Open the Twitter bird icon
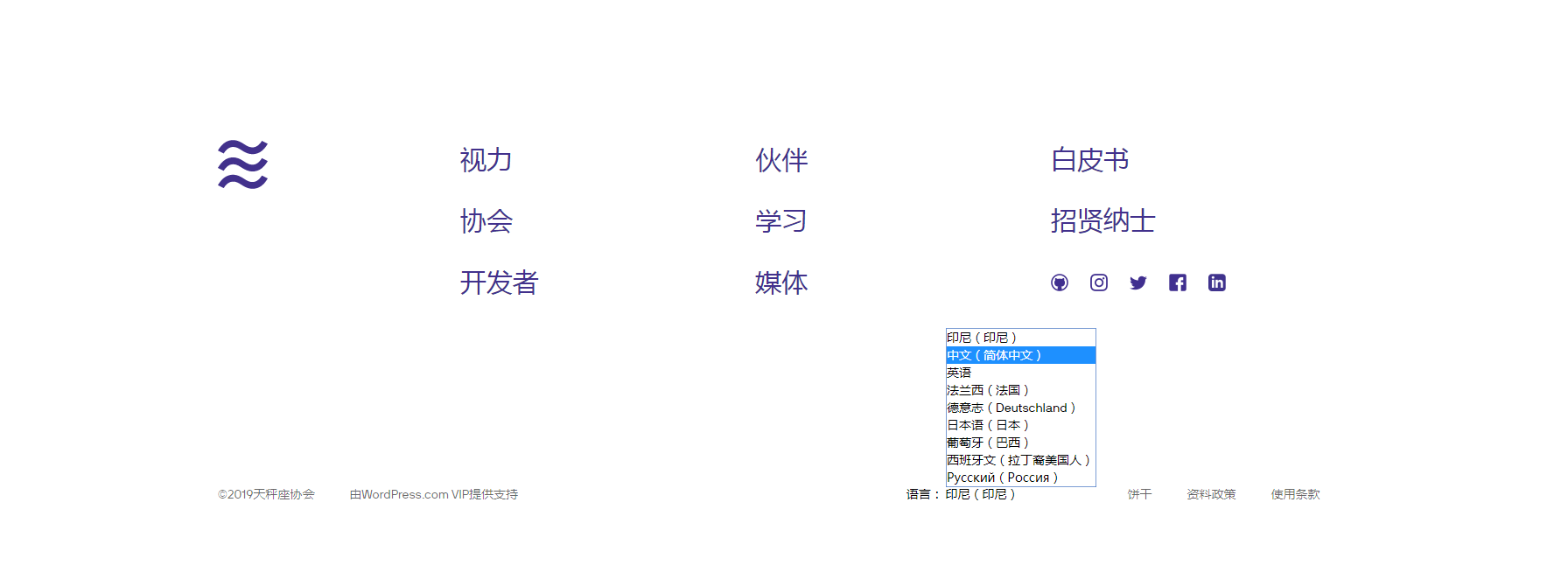1568x579 pixels. coord(1137,283)
